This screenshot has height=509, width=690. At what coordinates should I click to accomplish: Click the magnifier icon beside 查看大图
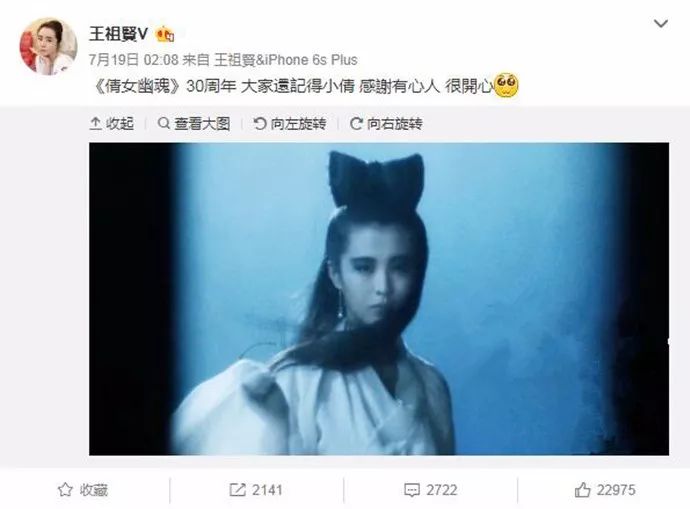click(x=164, y=123)
